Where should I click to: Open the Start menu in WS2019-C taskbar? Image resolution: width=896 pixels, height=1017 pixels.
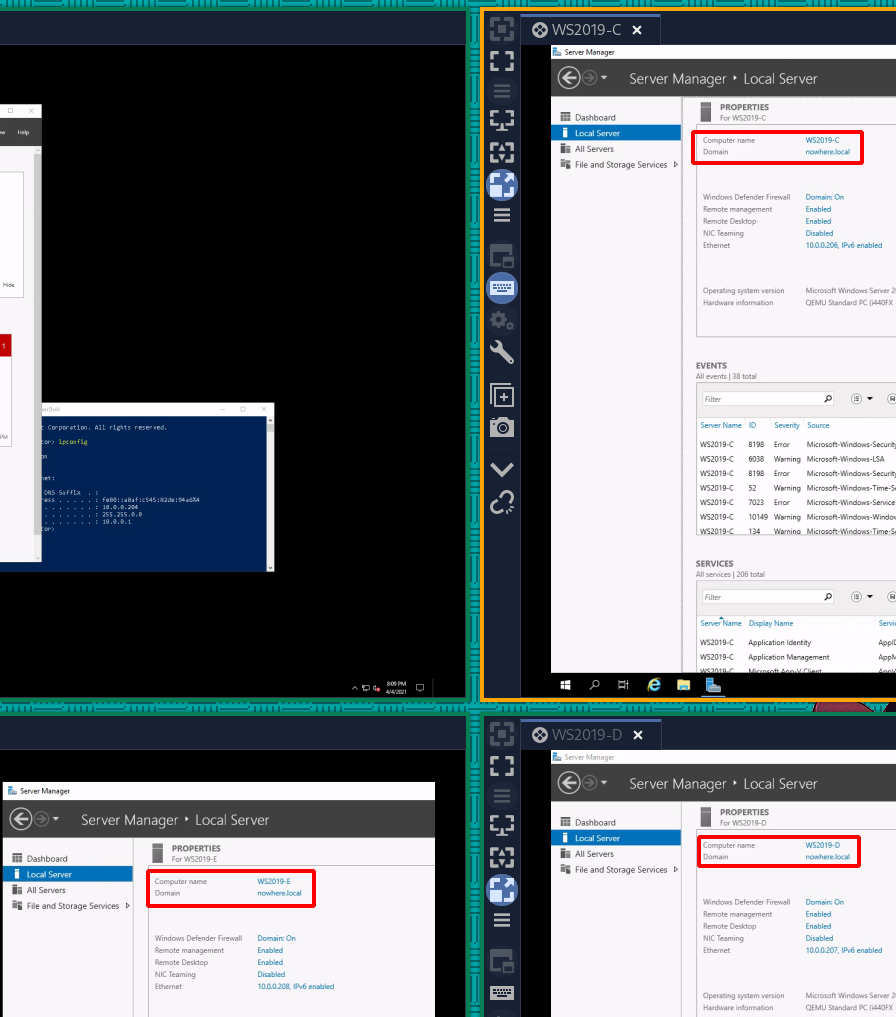(x=565, y=685)
